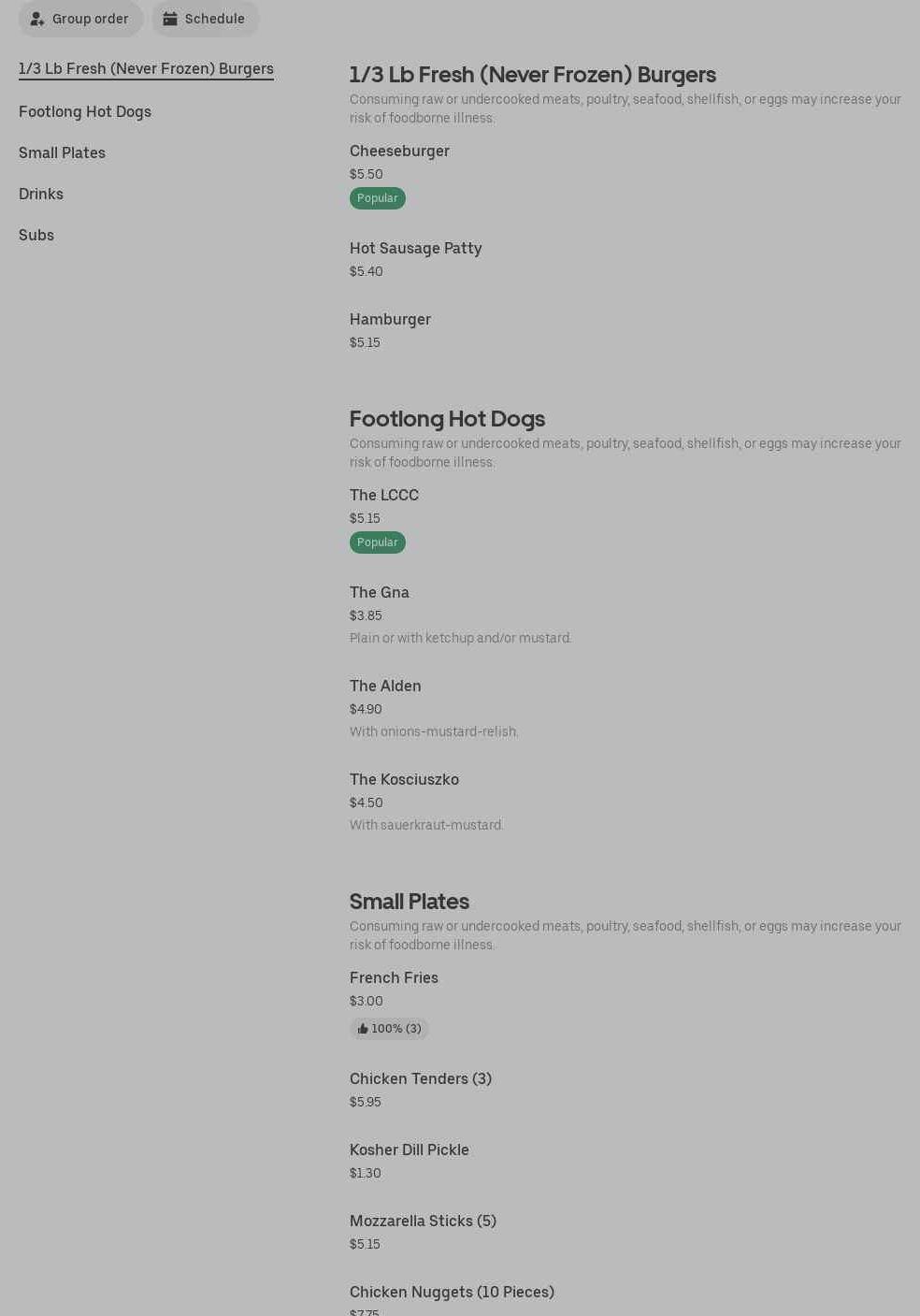Select The Gna hot dog
This screenshot has height=1316, width=920.
pyautogui.click(x=379, y=593)
